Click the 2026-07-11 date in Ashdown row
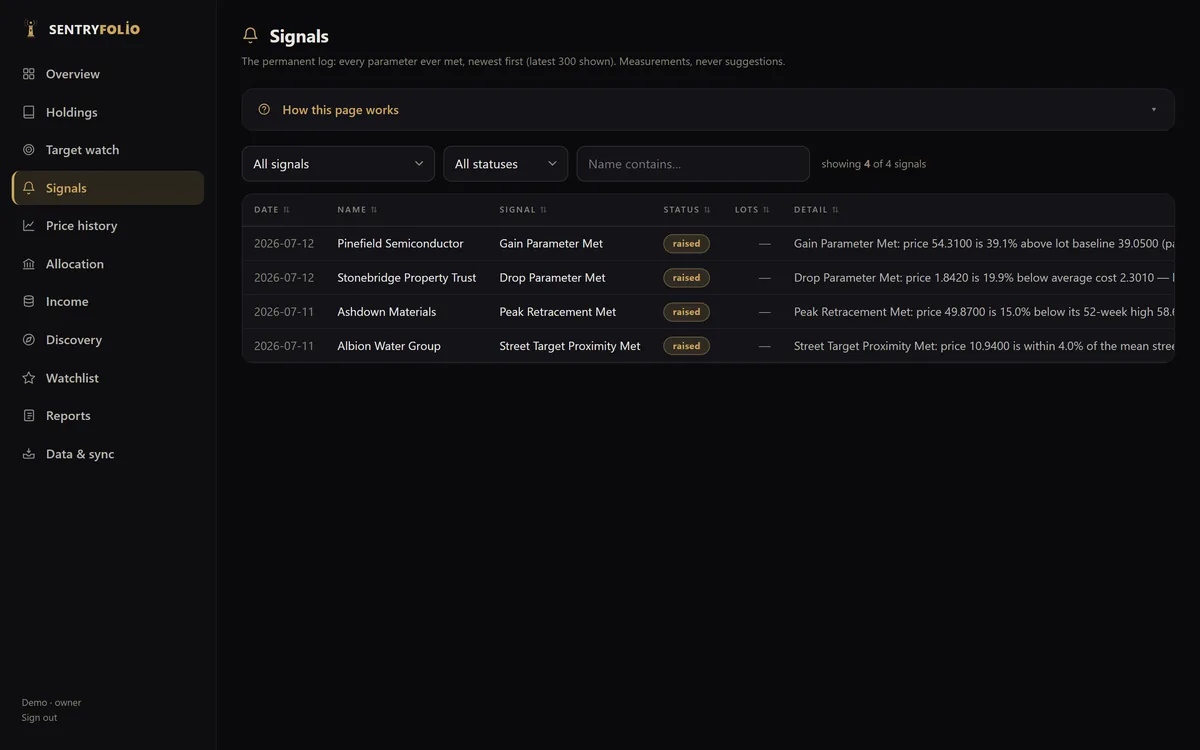 point(284,312)
